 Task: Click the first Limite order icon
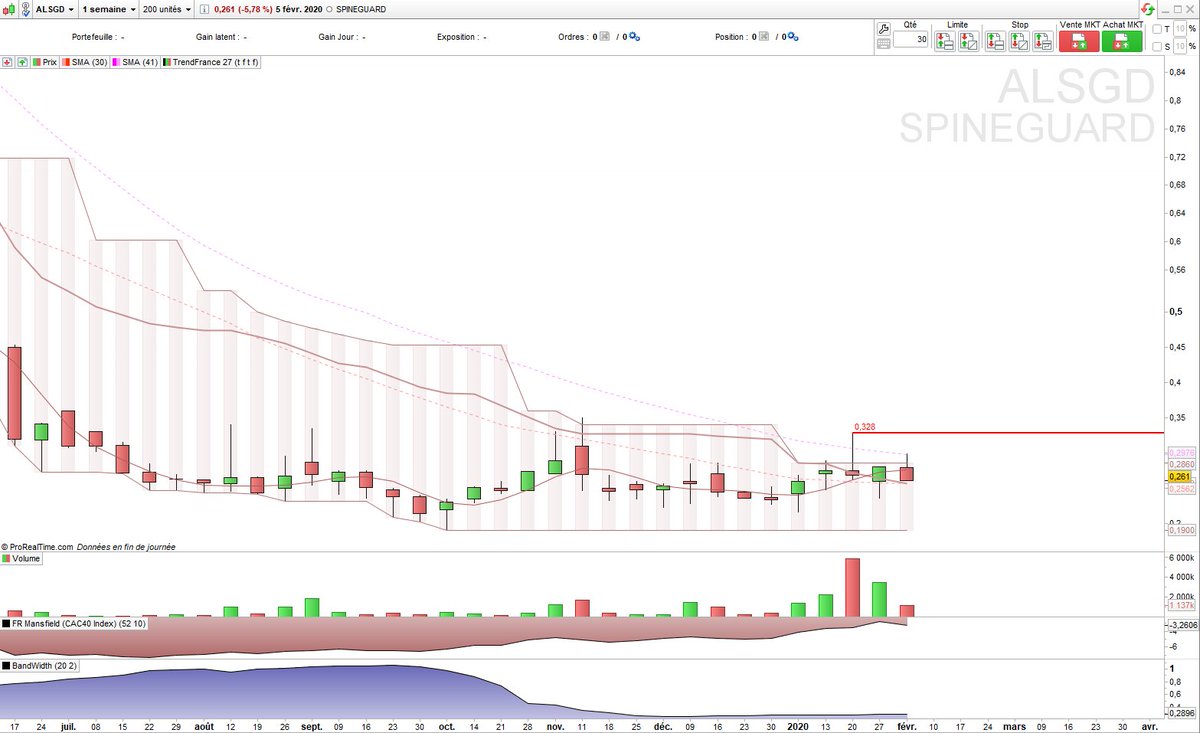point(945,41)
